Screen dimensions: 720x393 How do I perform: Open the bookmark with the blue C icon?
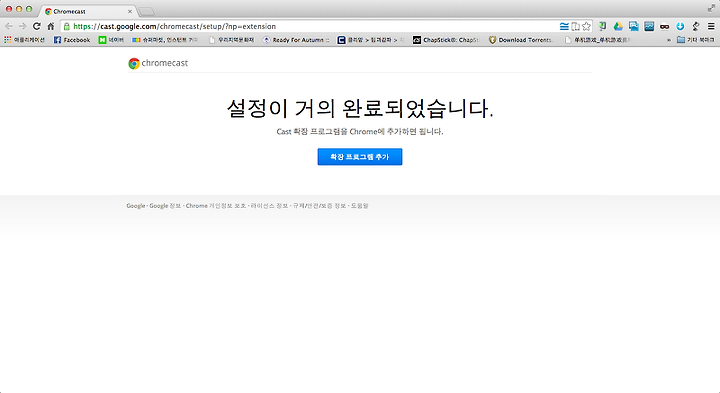(371, 40)
